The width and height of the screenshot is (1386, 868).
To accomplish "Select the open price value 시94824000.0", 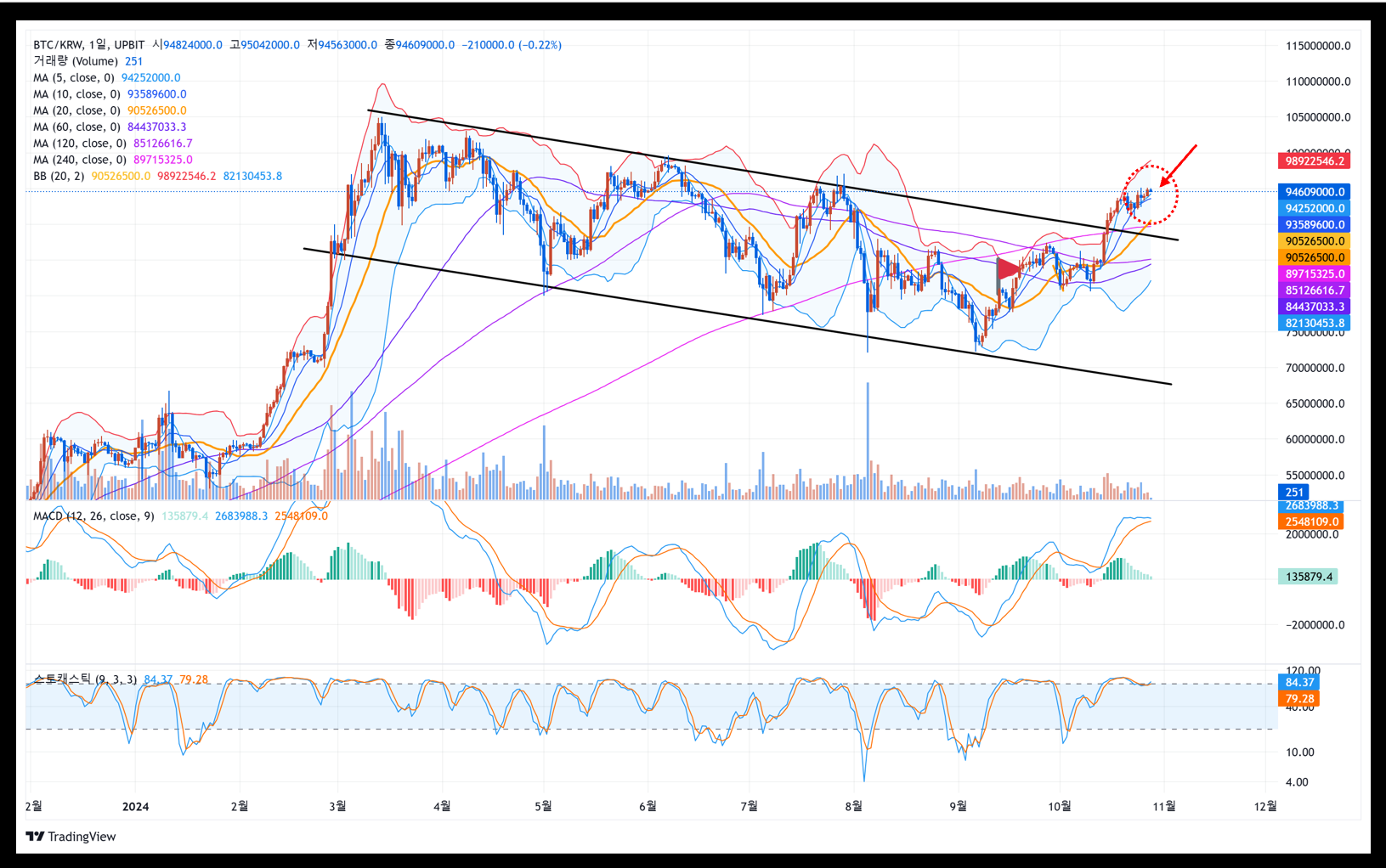I will pyautogui.click(x=187, y=45).
